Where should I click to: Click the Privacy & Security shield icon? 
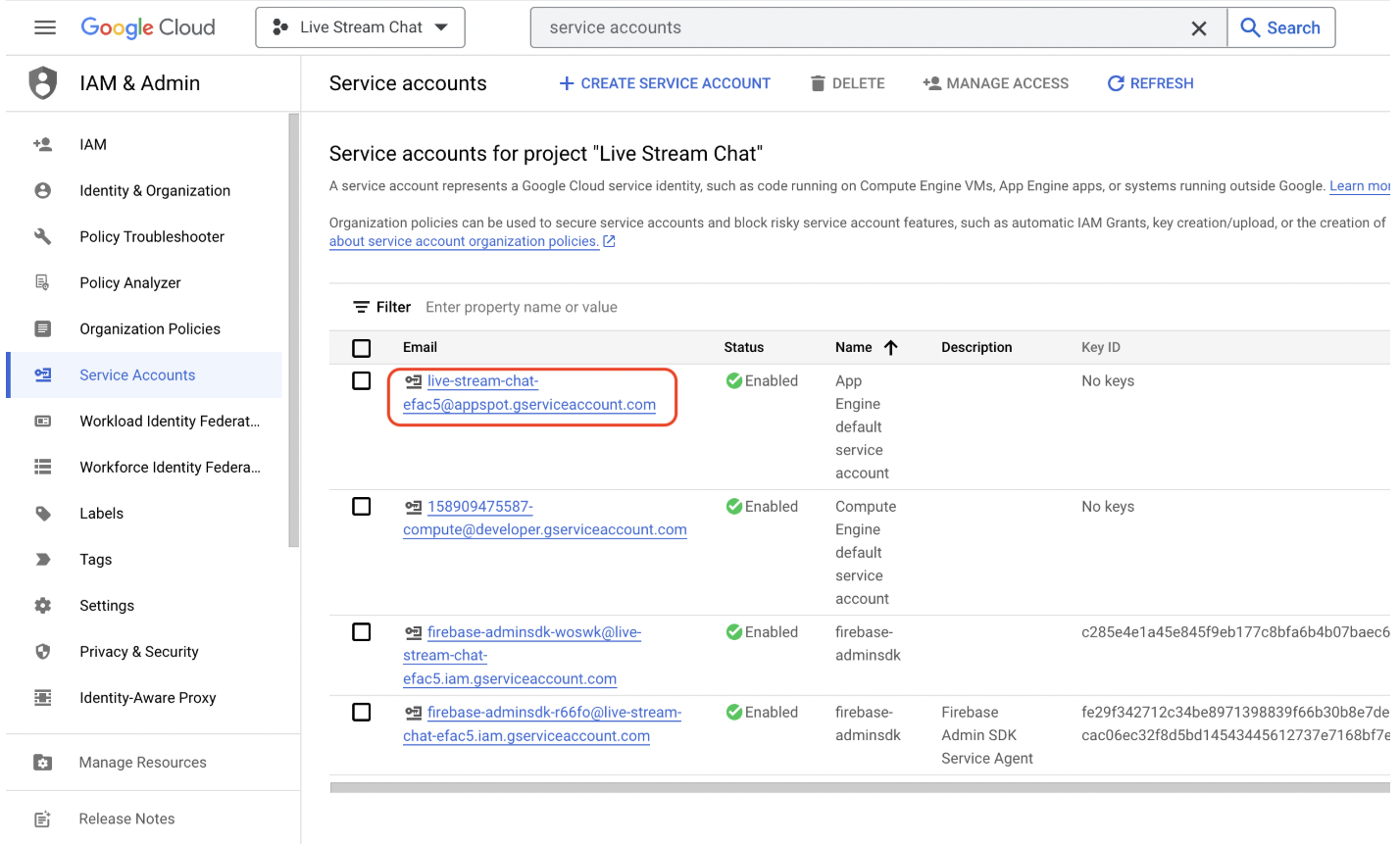(x=43, y=651)
